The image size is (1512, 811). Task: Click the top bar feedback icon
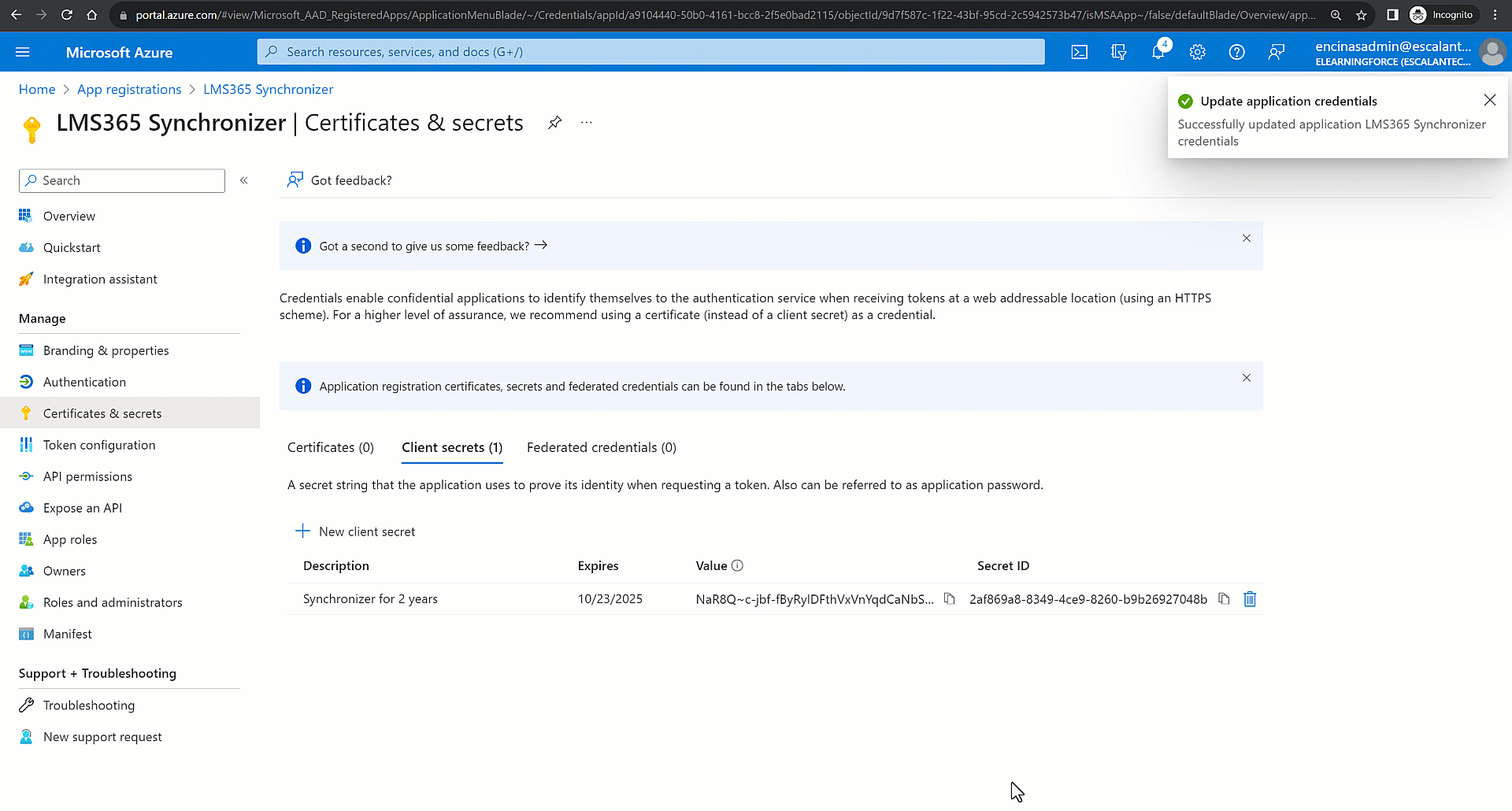[1276, 52]
